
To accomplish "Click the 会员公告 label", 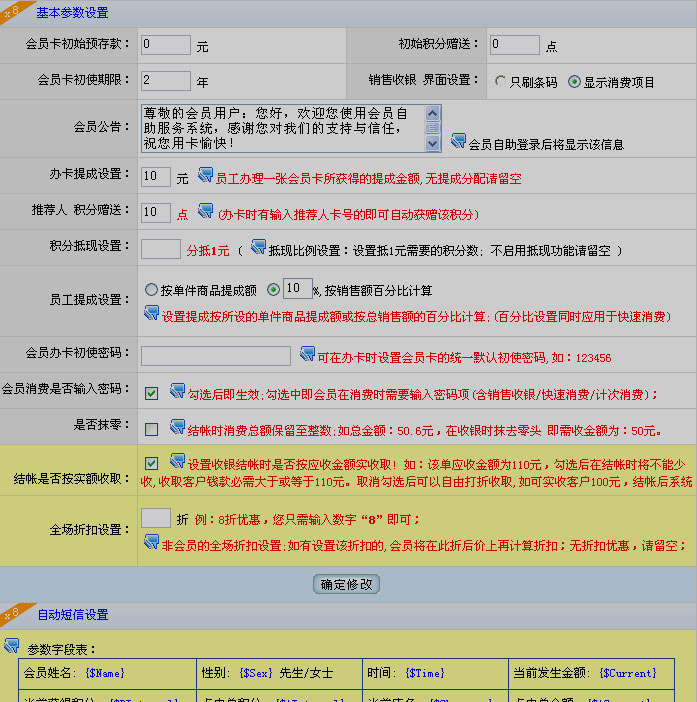I will 102,127.
